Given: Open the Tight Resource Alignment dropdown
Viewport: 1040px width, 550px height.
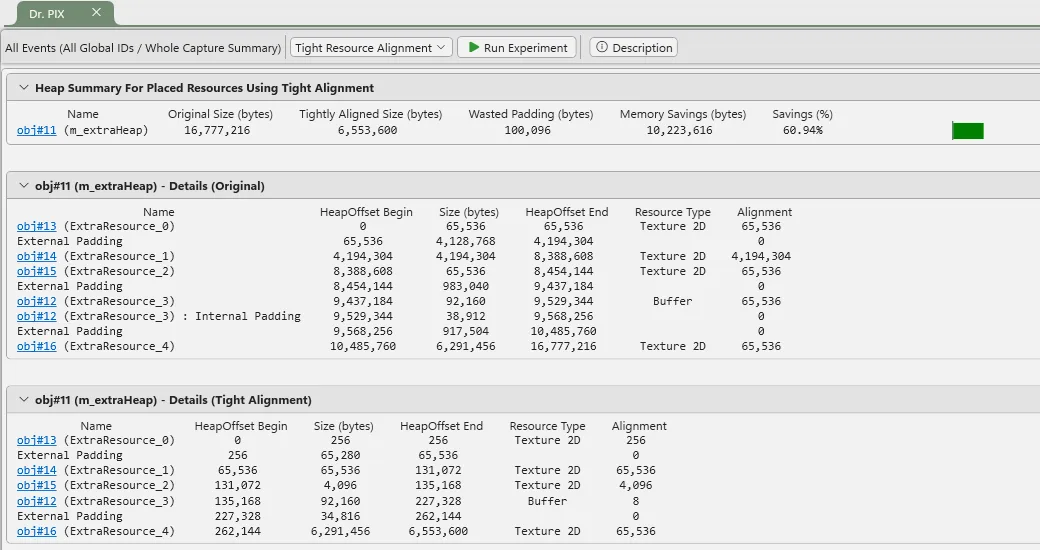Looking at the screenshot, I should pos(370,48).
